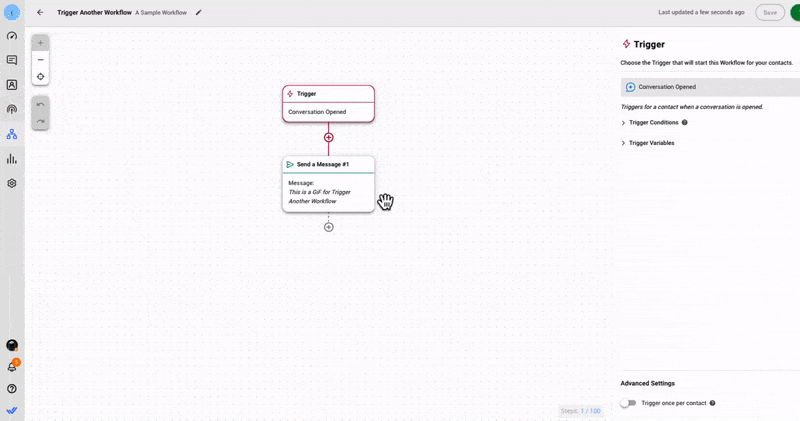Screen dimensions: 800x421
Task: Undo the last canvas action
Action: pos(40,105)
